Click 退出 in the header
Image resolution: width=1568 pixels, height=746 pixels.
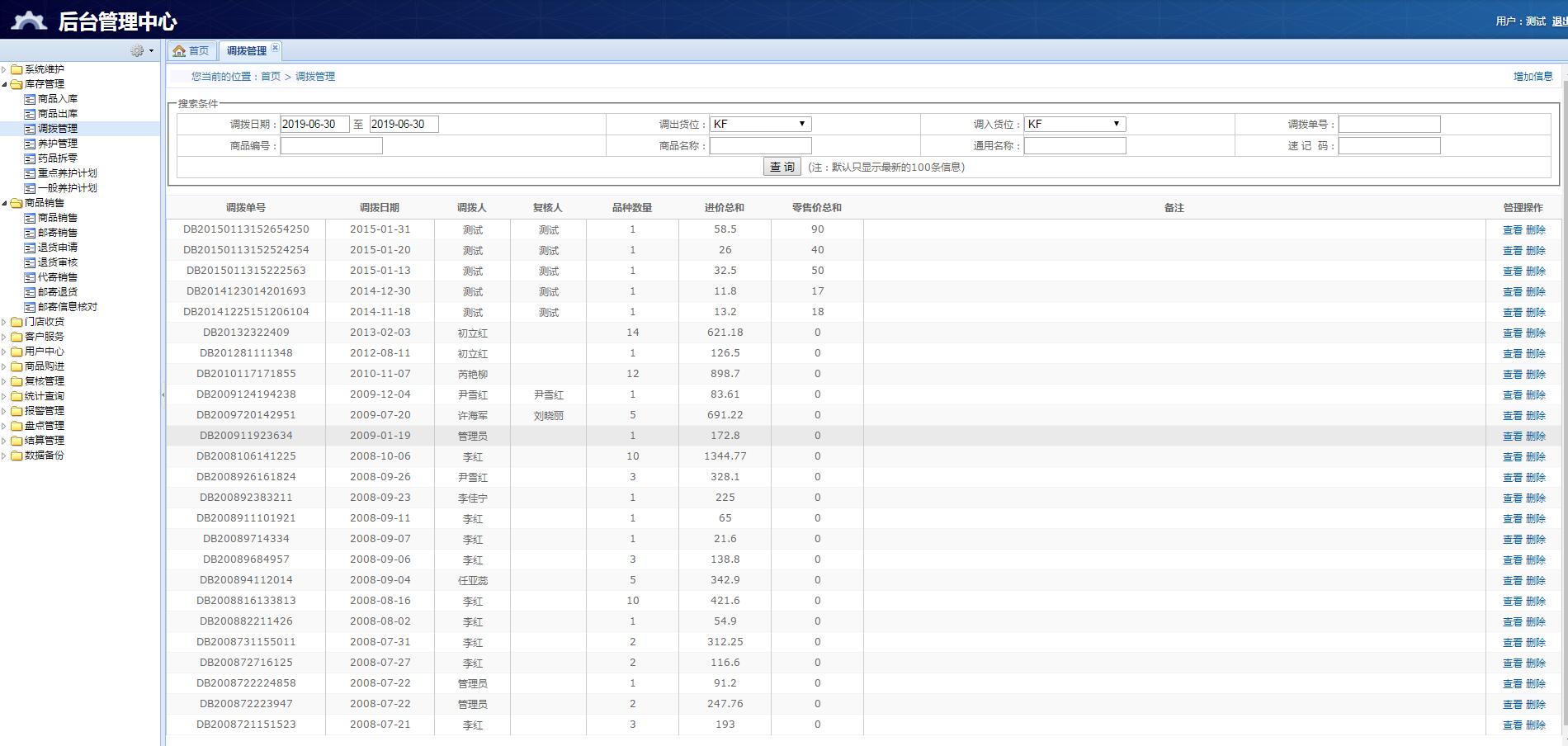pos(1560,21)
